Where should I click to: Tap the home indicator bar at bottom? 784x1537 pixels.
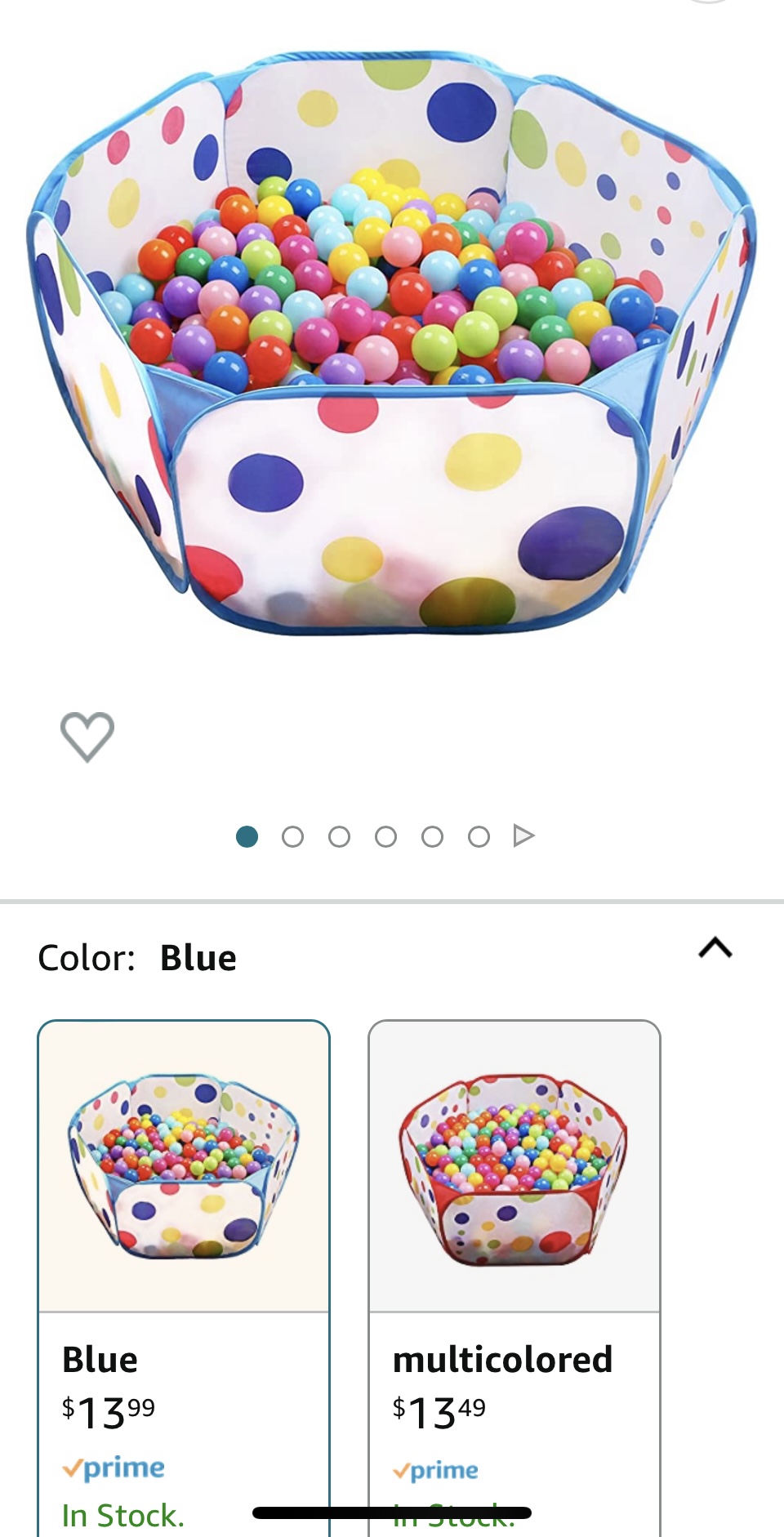coord(392,1512)
